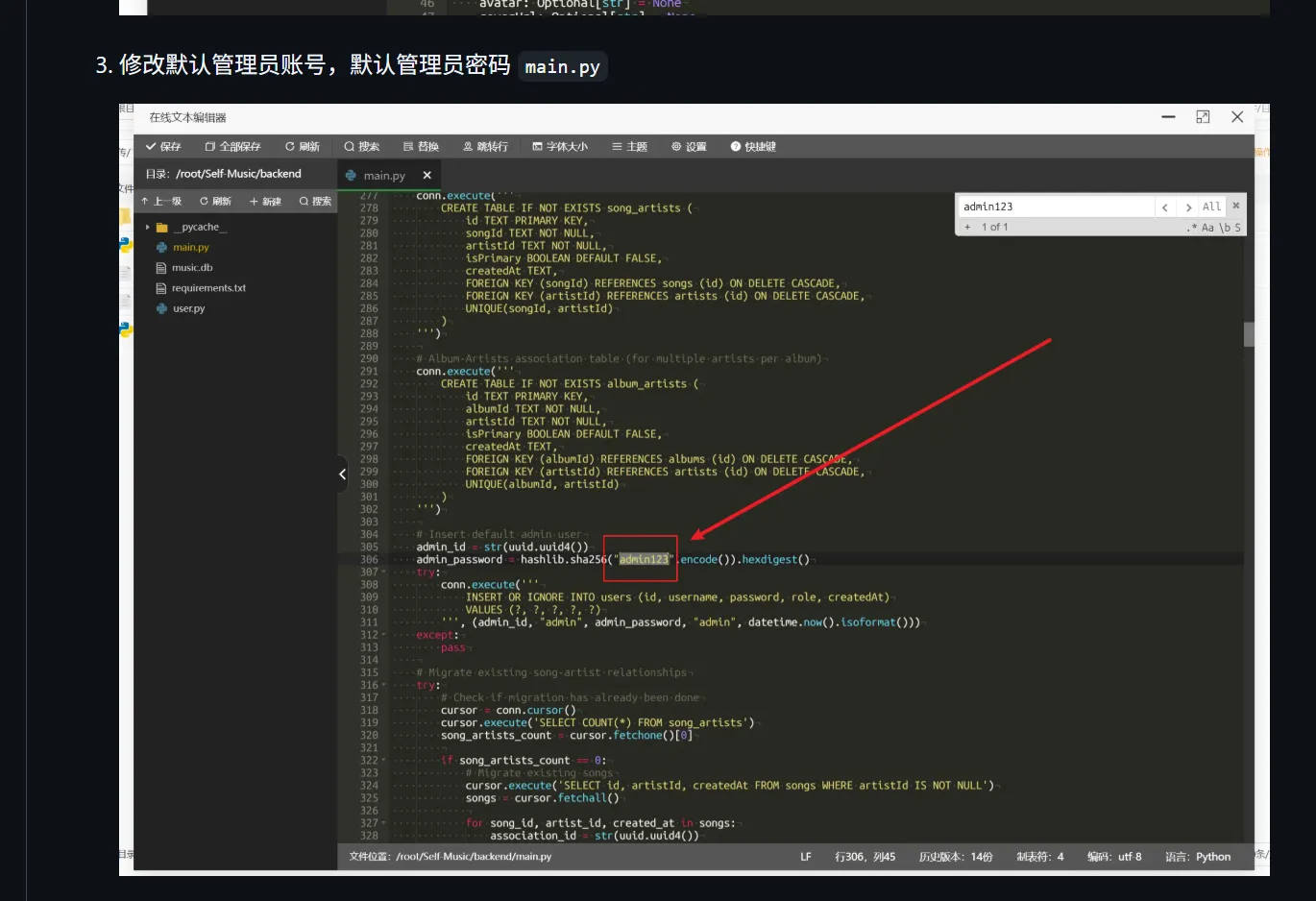The height and width of the screenshot is (901, 1316).
Task: Collapse the file sidebar with arrow handle
Action: click(x=343, y=474)
